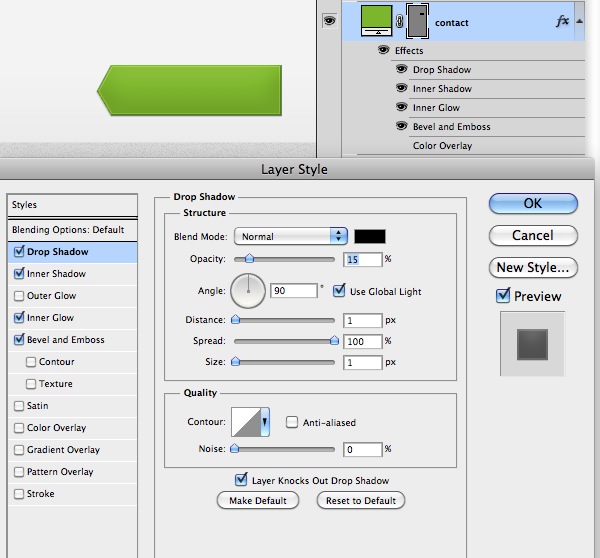
Task: Click the Distance value field
Action: (x=362, y=320)
